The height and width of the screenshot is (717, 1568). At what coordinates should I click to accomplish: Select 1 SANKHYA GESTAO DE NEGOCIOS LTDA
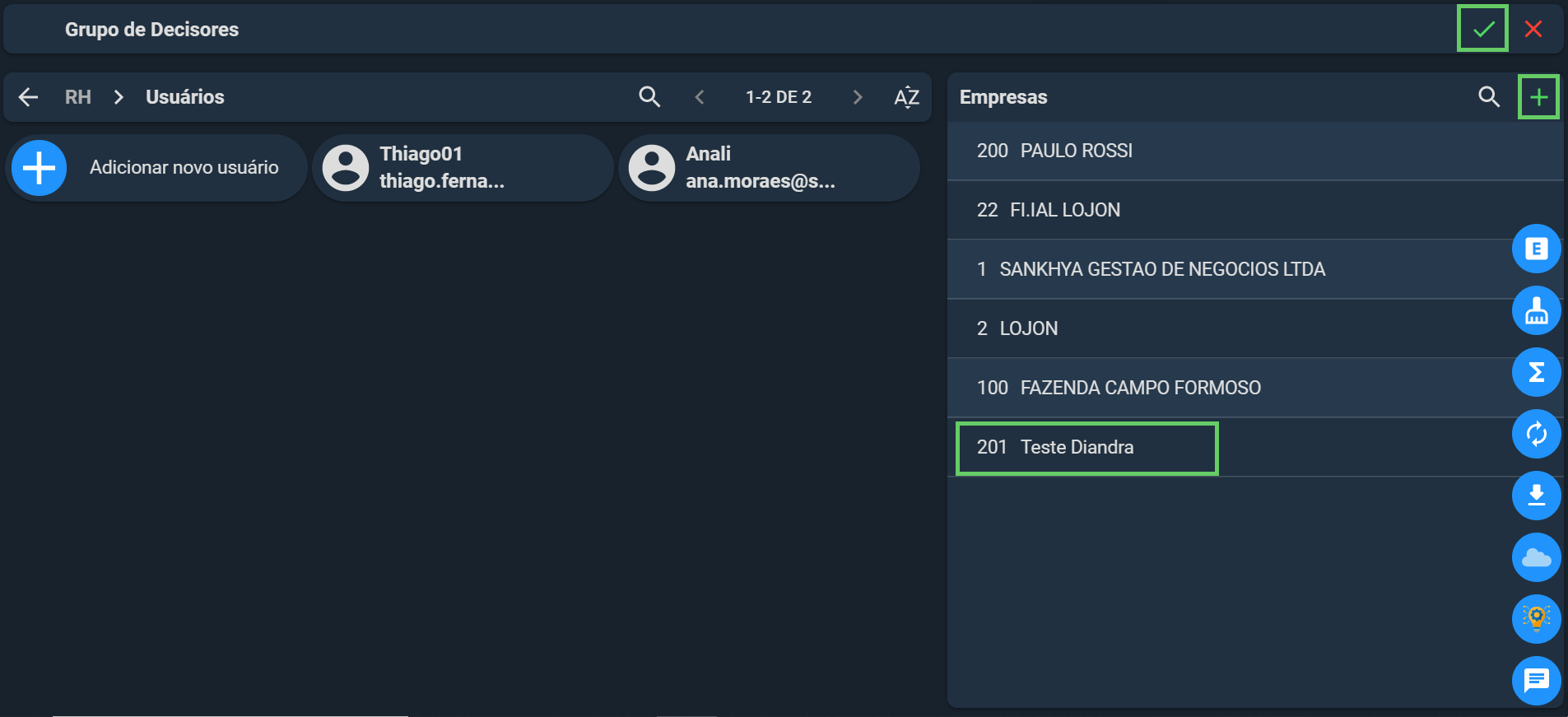point(1255,269)
